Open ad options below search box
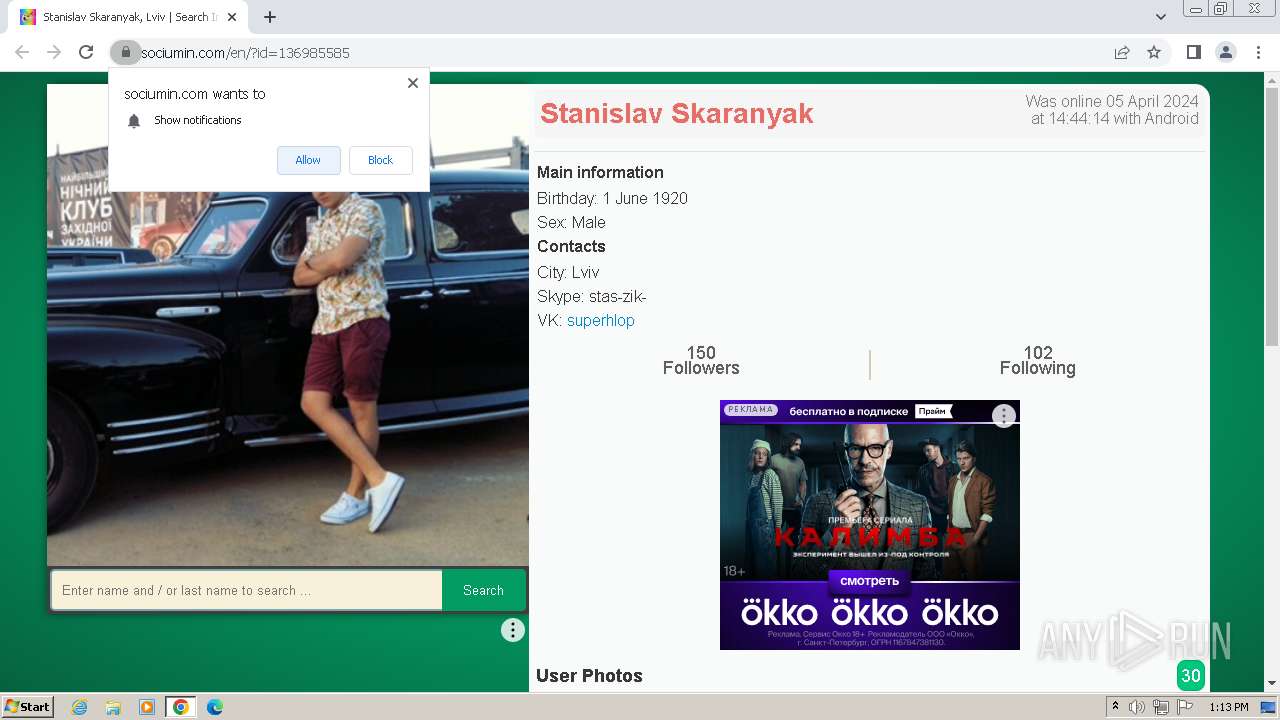 point(512,630)
